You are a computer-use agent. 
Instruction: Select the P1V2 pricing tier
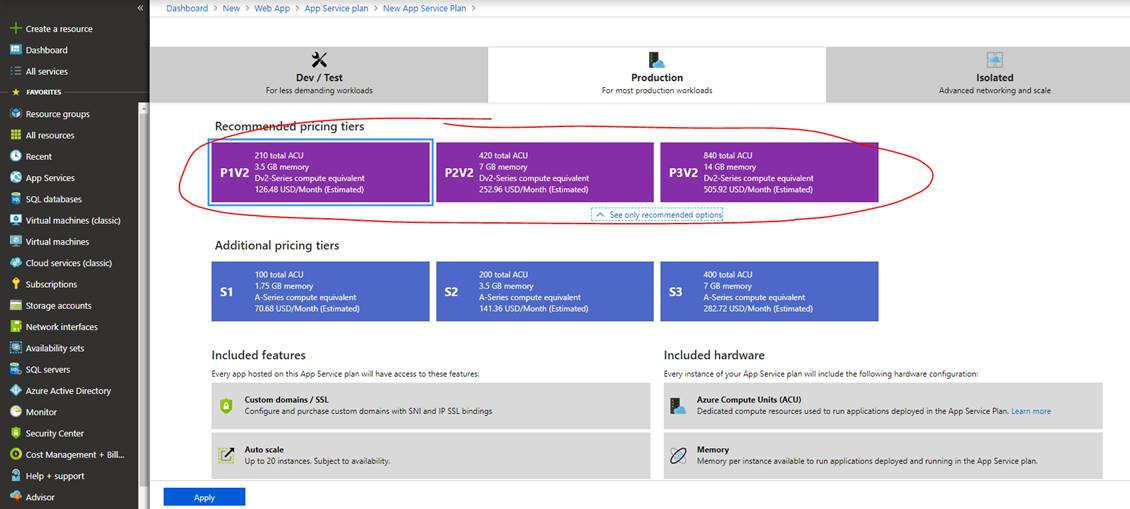(321, 172)
